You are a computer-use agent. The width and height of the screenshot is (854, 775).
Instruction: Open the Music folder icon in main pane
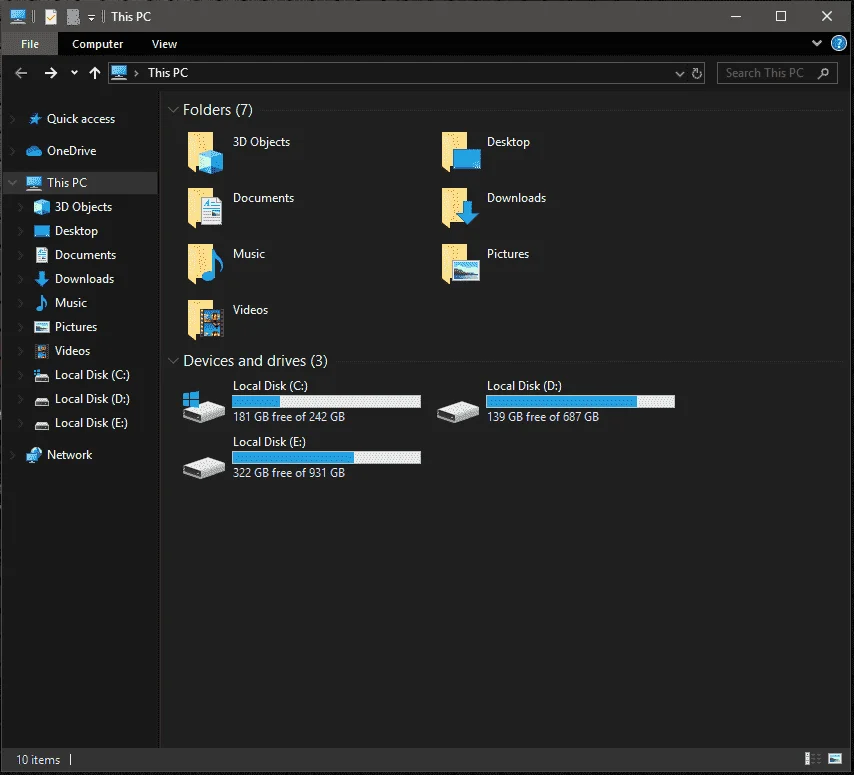[x=205, y=264]
